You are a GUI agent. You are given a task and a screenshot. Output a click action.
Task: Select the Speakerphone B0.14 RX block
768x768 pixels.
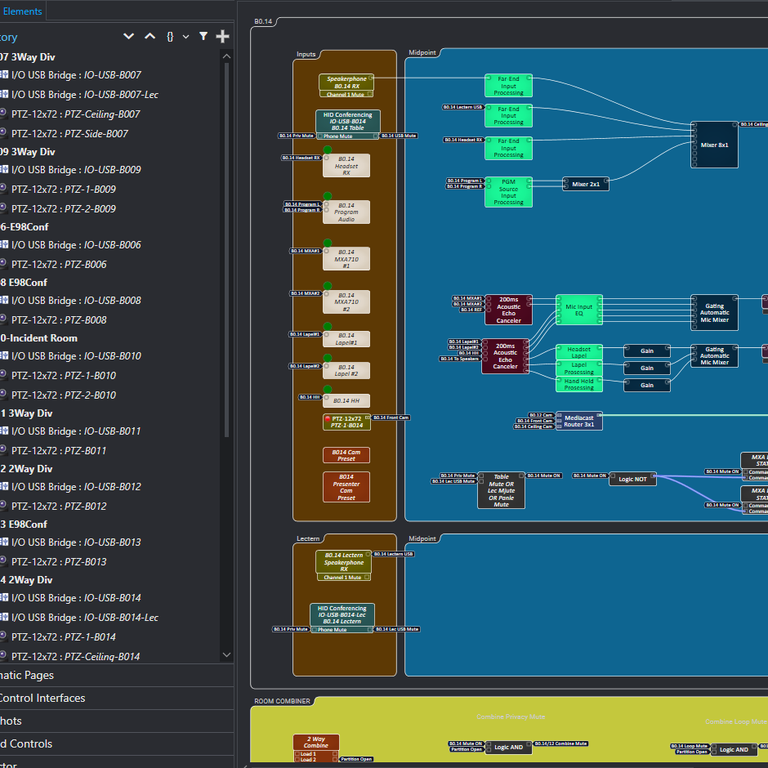coord(346,86)
